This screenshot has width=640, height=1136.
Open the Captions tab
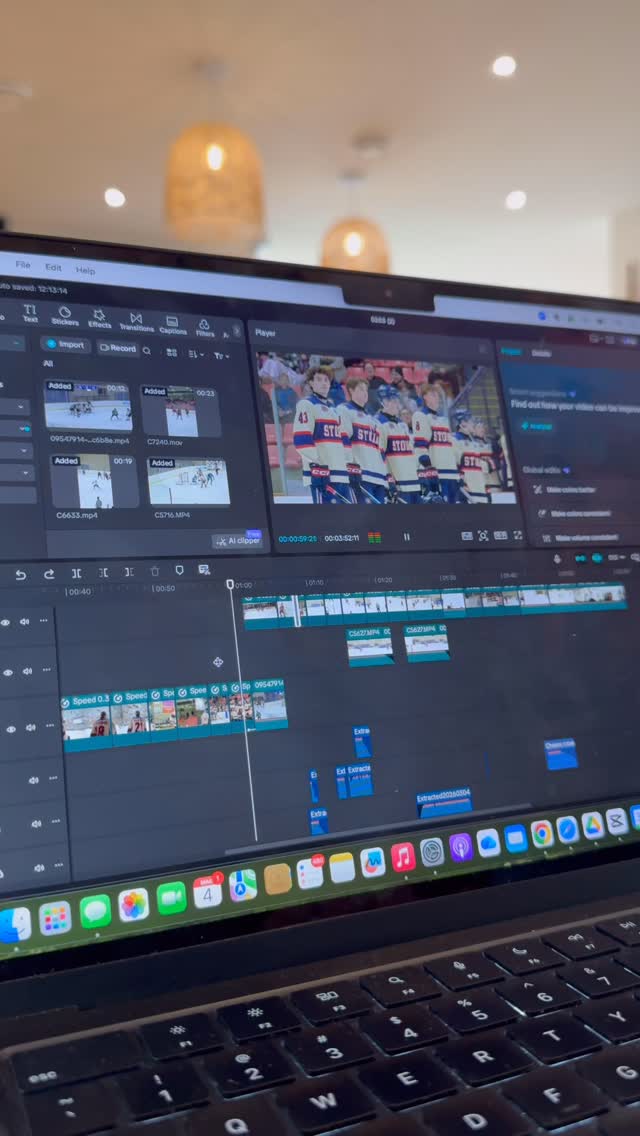pyautogui.click(x=173, y=325)
